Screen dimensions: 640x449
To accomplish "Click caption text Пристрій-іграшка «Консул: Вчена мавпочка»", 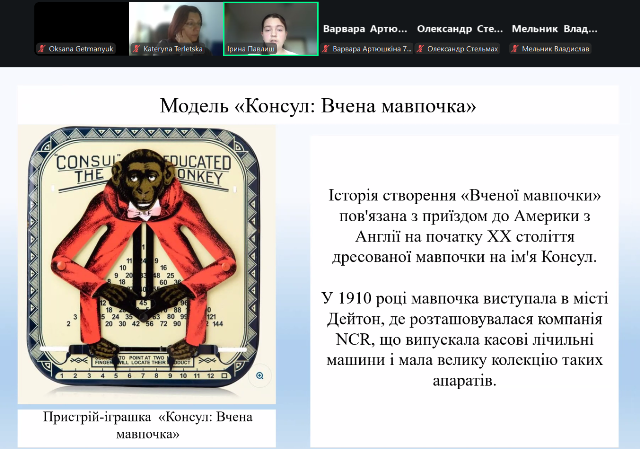I will [147, 425].
